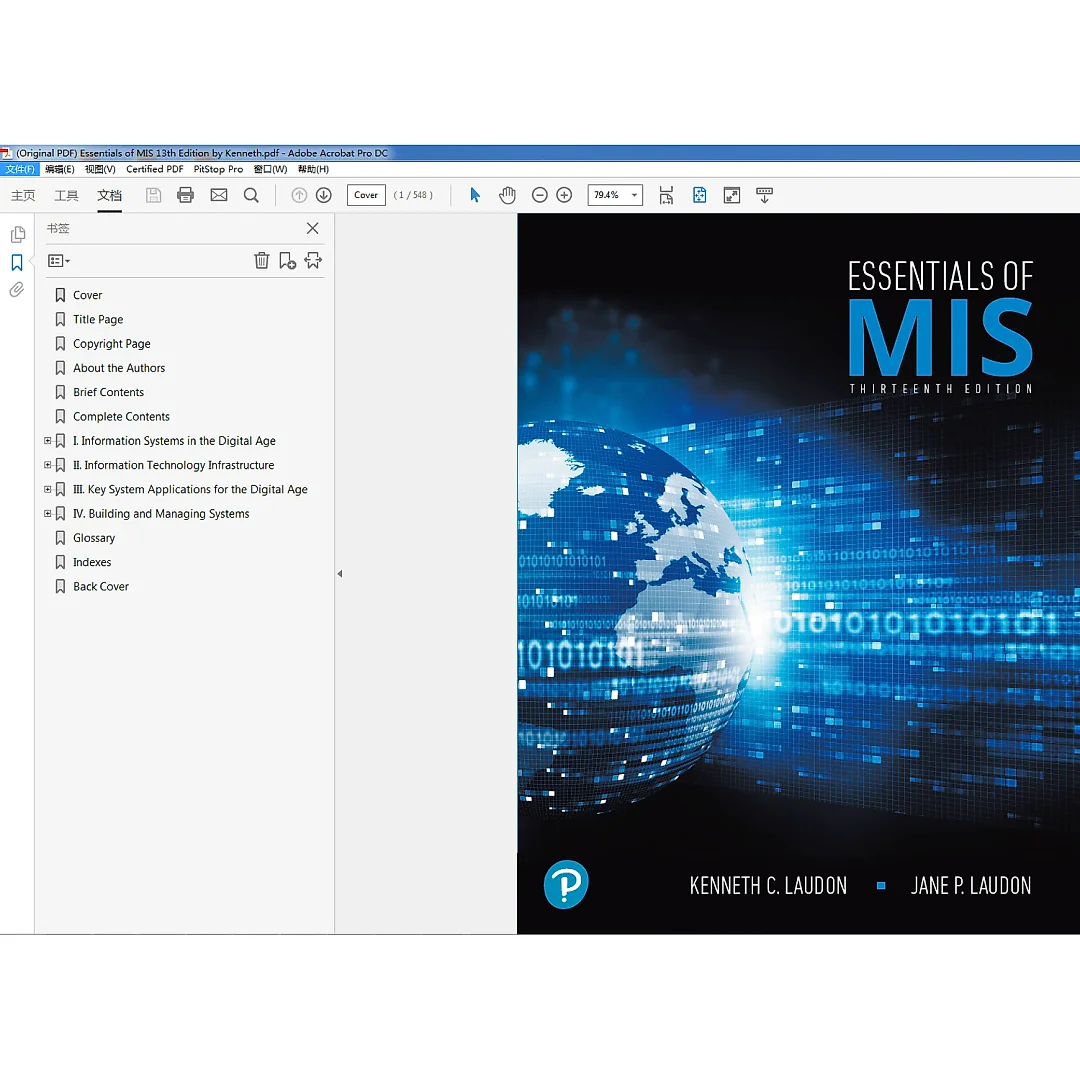Screen dimensions: 1080x1080
Task: Click IV. Building and Managing Systems text
Action: click(x=161, y=514)
